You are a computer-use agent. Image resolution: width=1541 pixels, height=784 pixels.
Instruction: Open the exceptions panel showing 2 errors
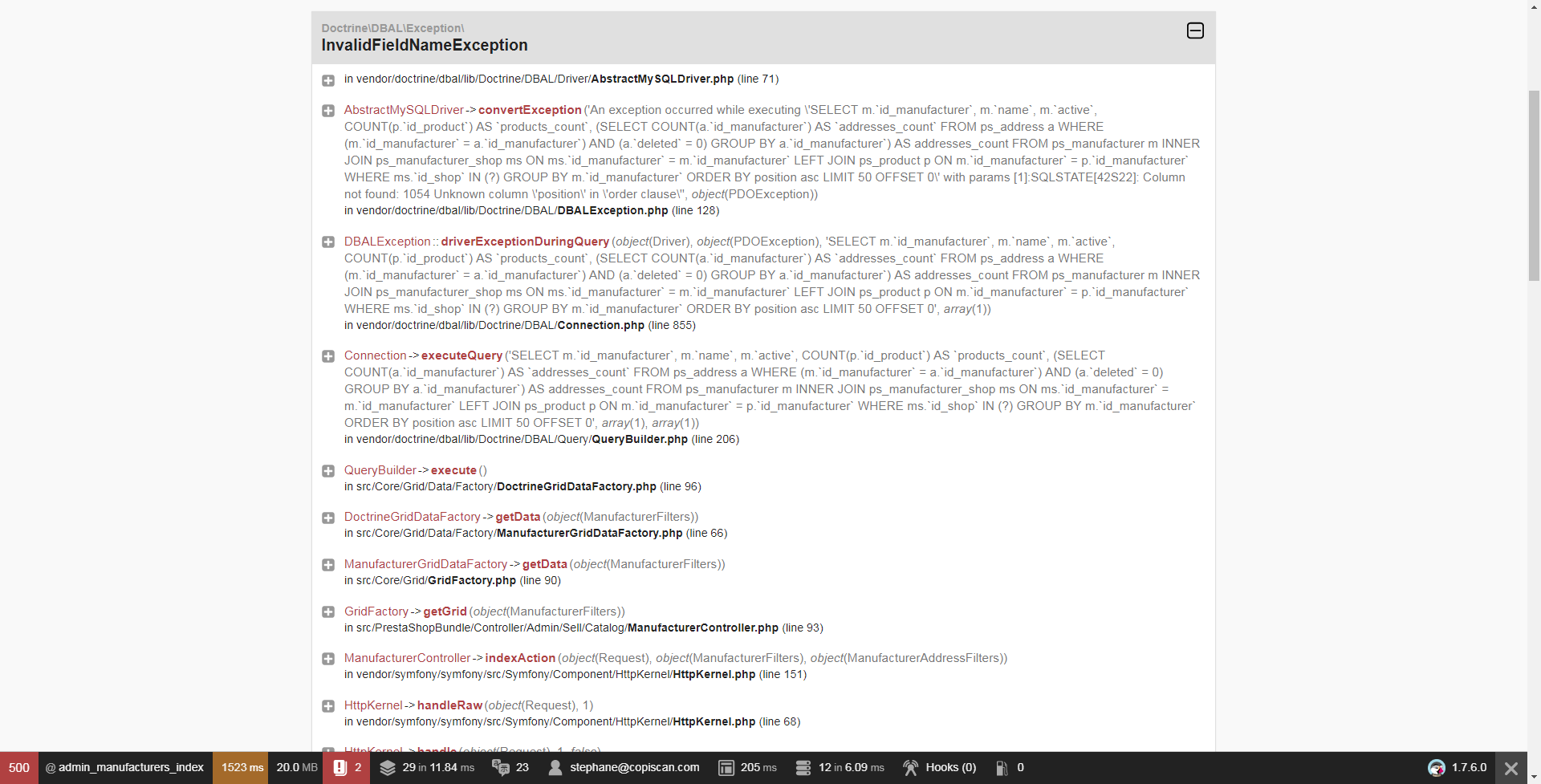click(347, 767)
